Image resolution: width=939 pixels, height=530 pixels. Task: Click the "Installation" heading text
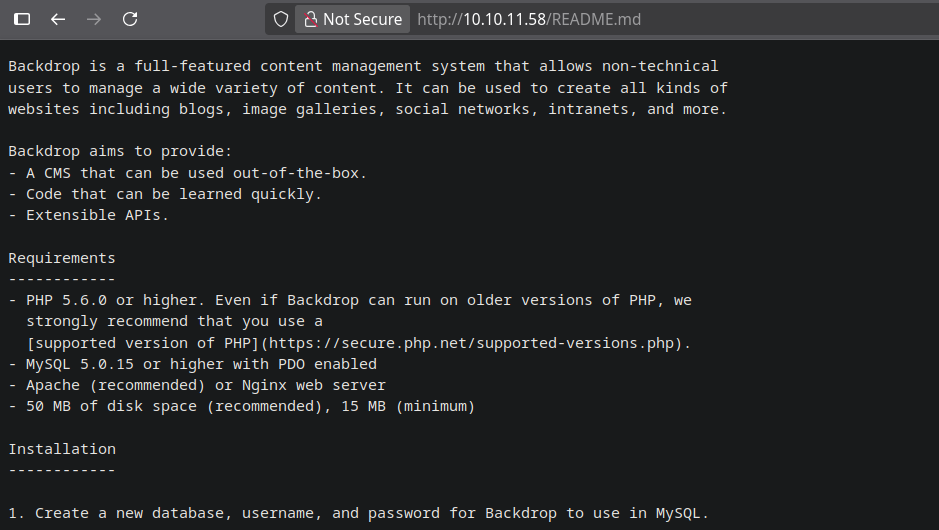click(62, 449)
